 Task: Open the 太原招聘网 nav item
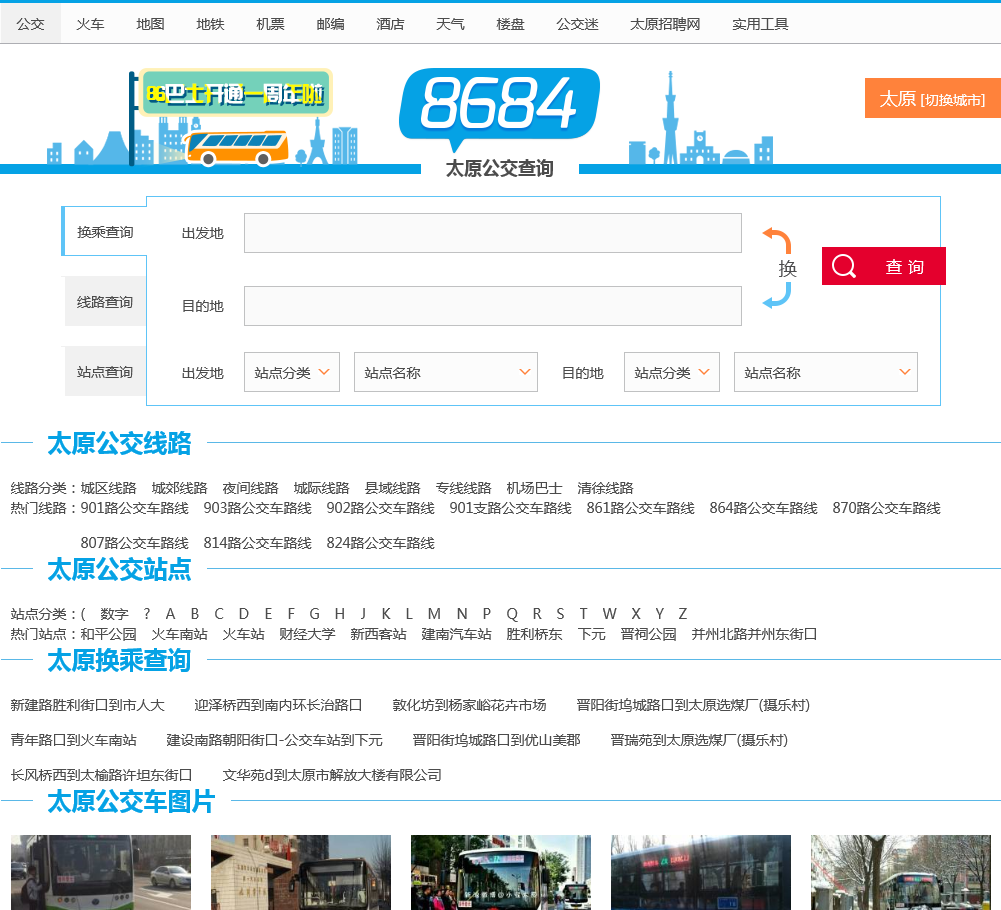[x=665, y=24]
